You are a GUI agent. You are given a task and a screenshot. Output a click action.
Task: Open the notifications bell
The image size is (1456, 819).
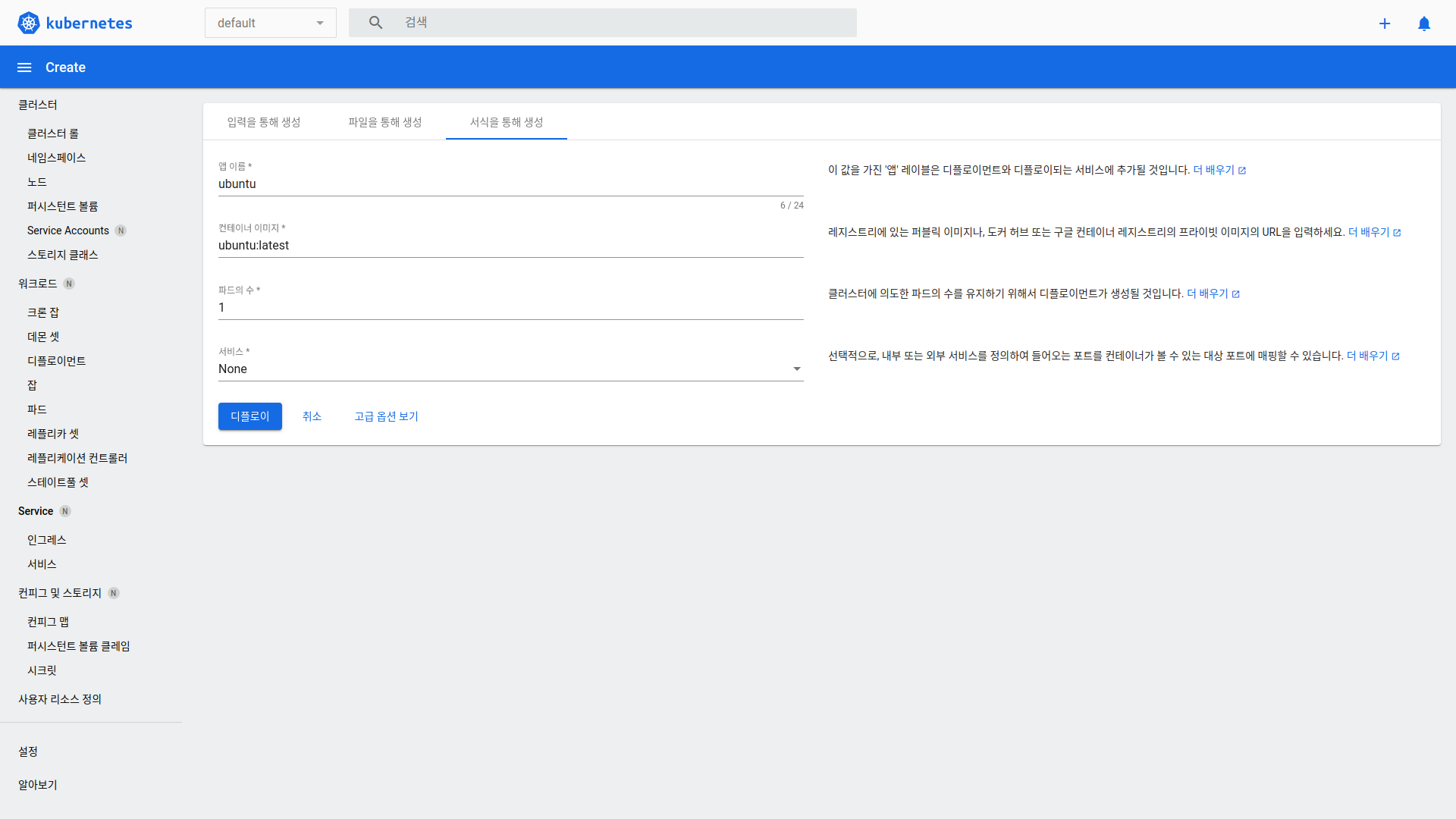[x=1424, y=24]
